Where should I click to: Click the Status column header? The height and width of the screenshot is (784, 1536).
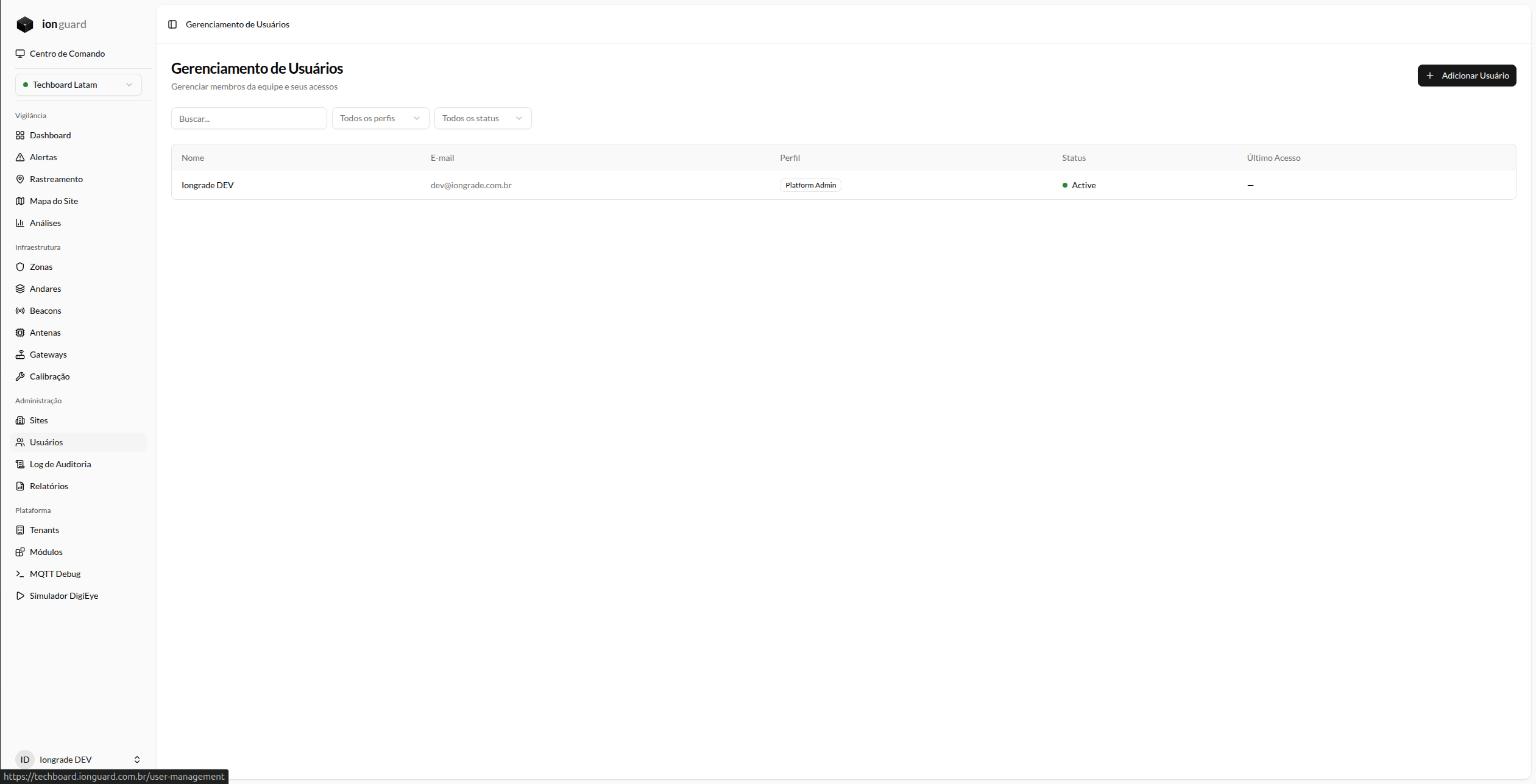coord(1074,158)
